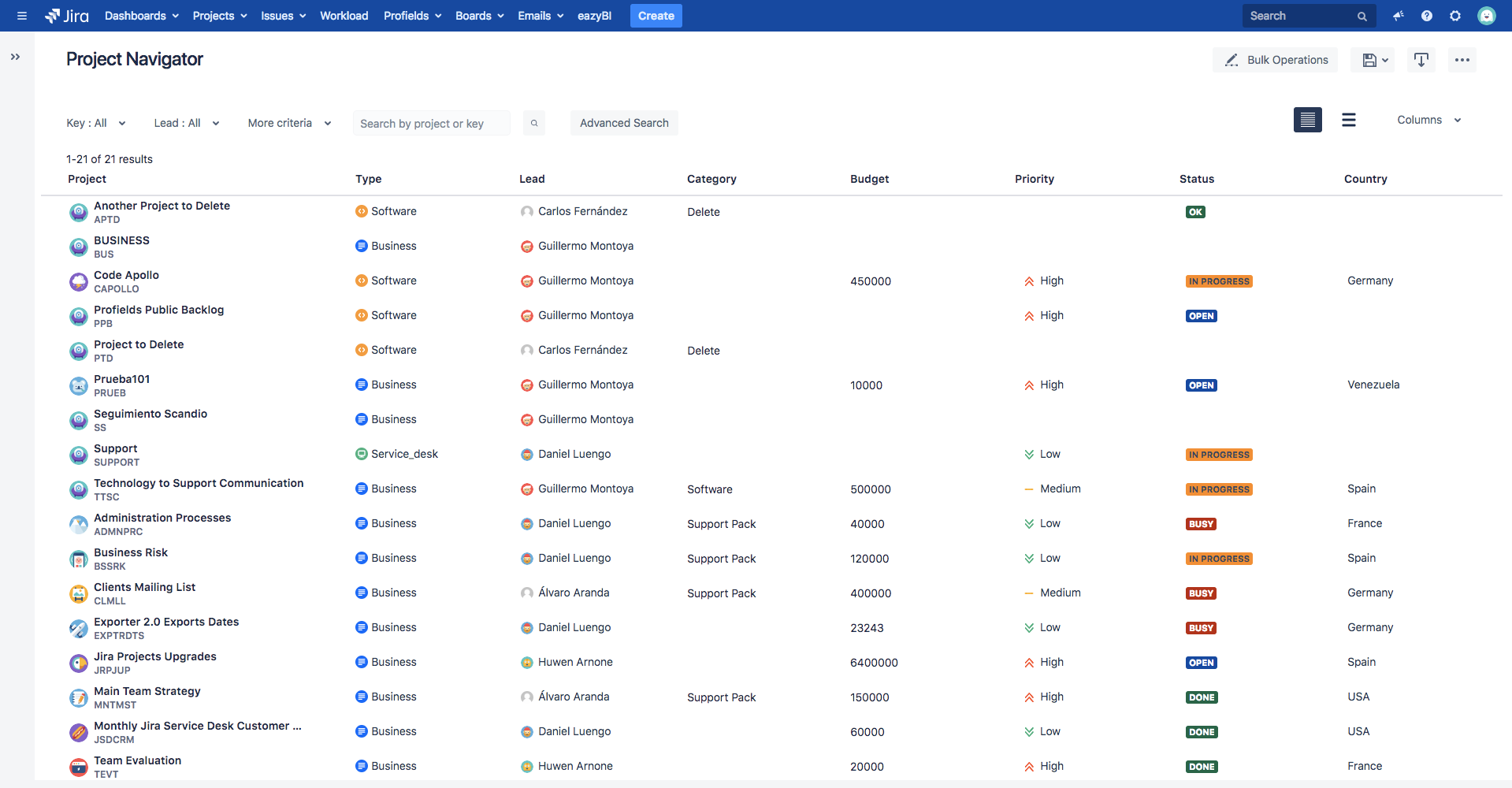Click the Code Apollo project avatar
1512x788 pixels.
[x=79, y=281]
